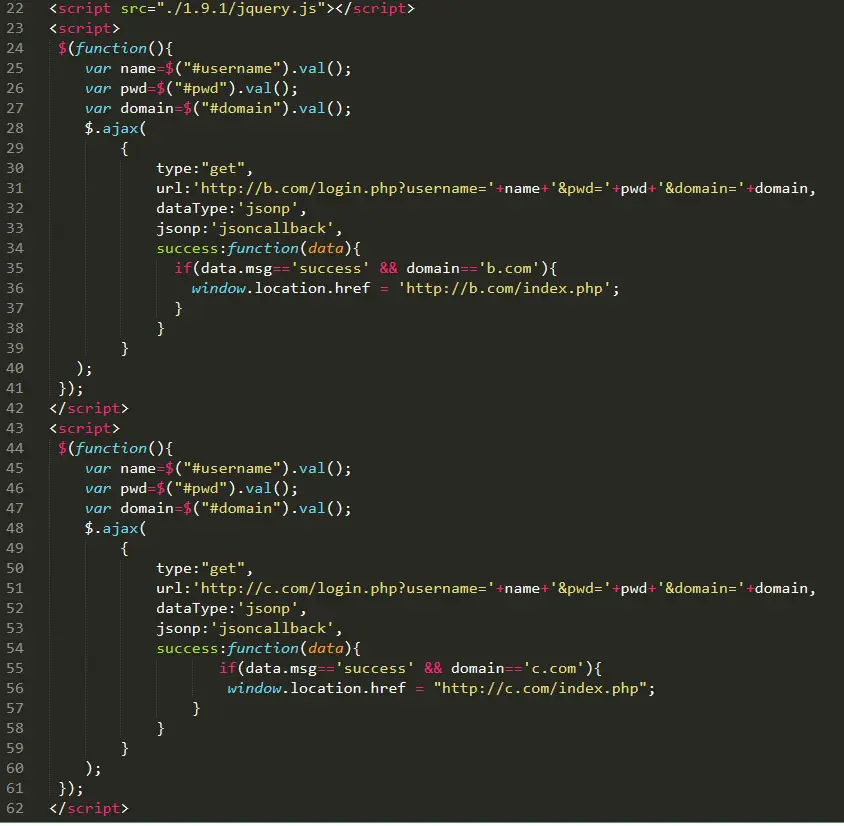Click 'function' keyword on line 24
The width and height of the screenshot is (844, 826).
pos(111,49)
